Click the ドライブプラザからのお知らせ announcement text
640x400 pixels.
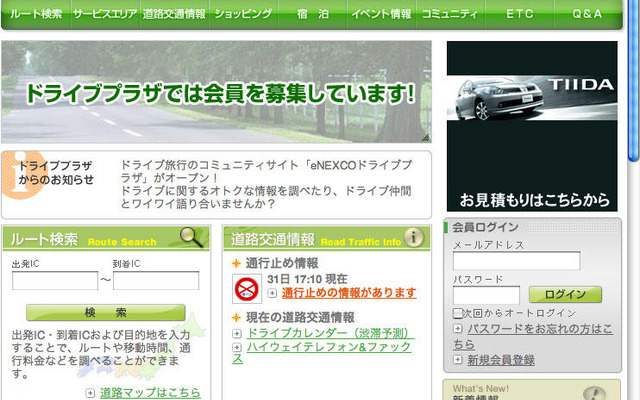tap(266, 184)
